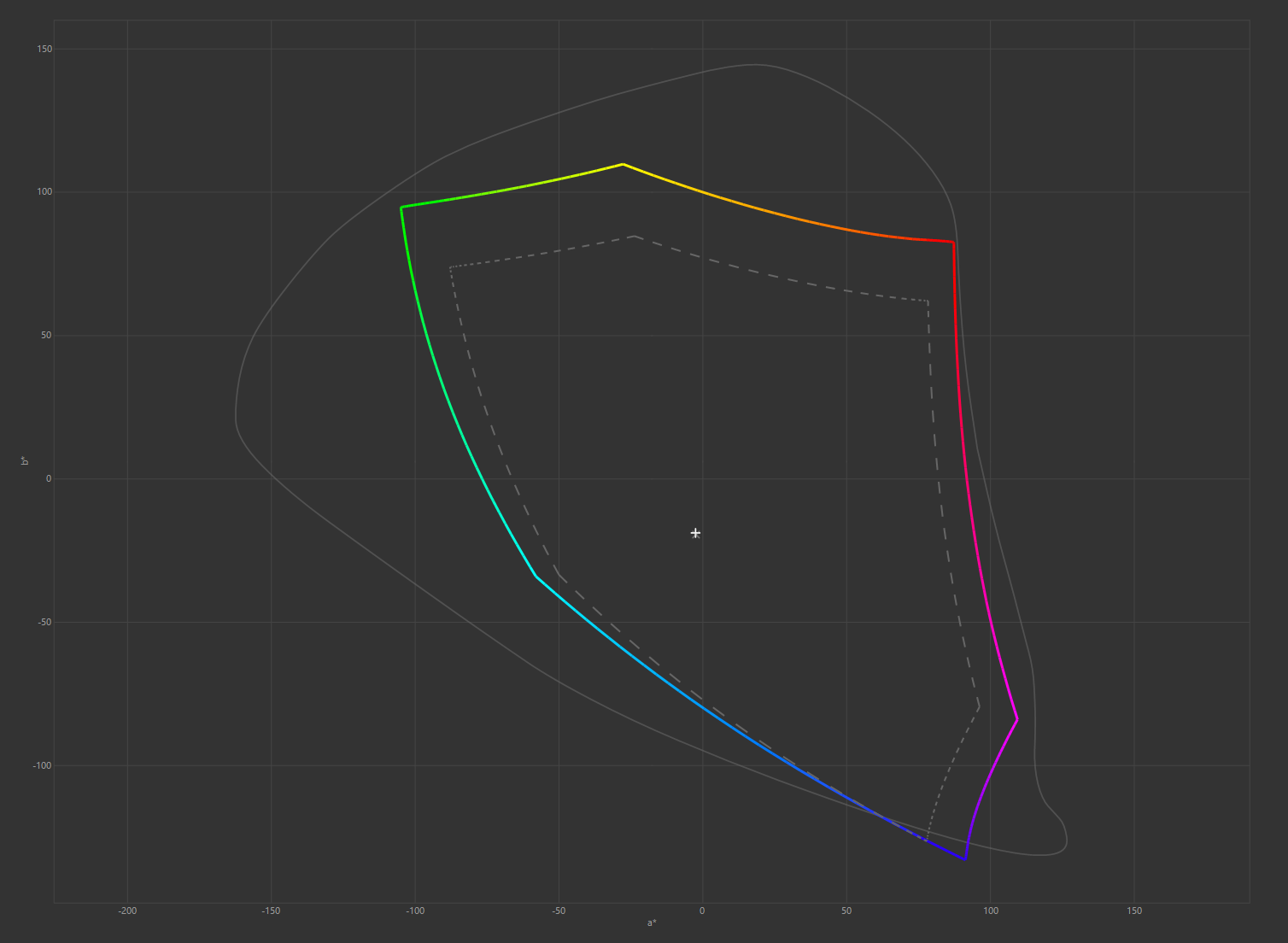This screenshot has height=943, width=1288.
Task: Click the white cross white-point marker
Action: [x=695, y=533]
